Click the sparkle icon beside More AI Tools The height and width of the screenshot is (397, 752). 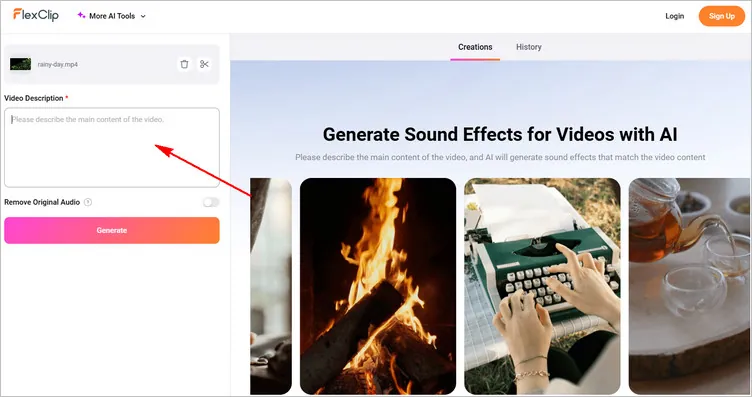[81, 15]
